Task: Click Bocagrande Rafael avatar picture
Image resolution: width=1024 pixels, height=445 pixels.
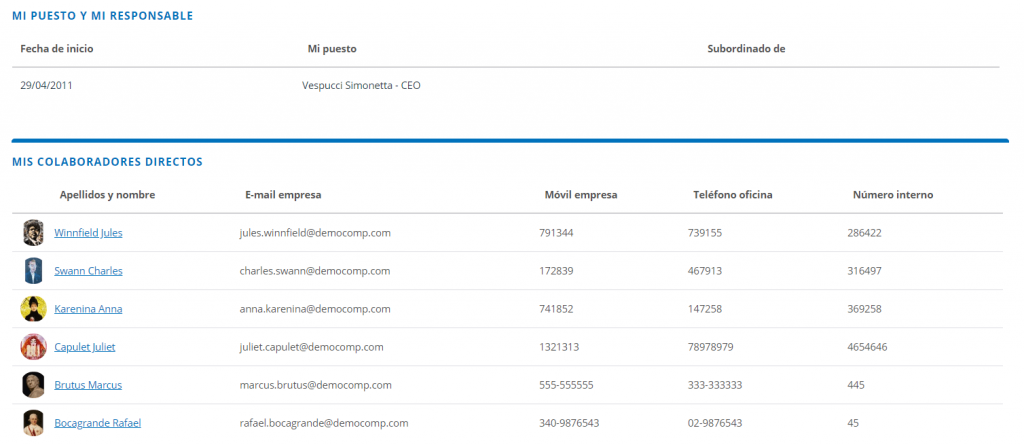Action: [33, 423]
